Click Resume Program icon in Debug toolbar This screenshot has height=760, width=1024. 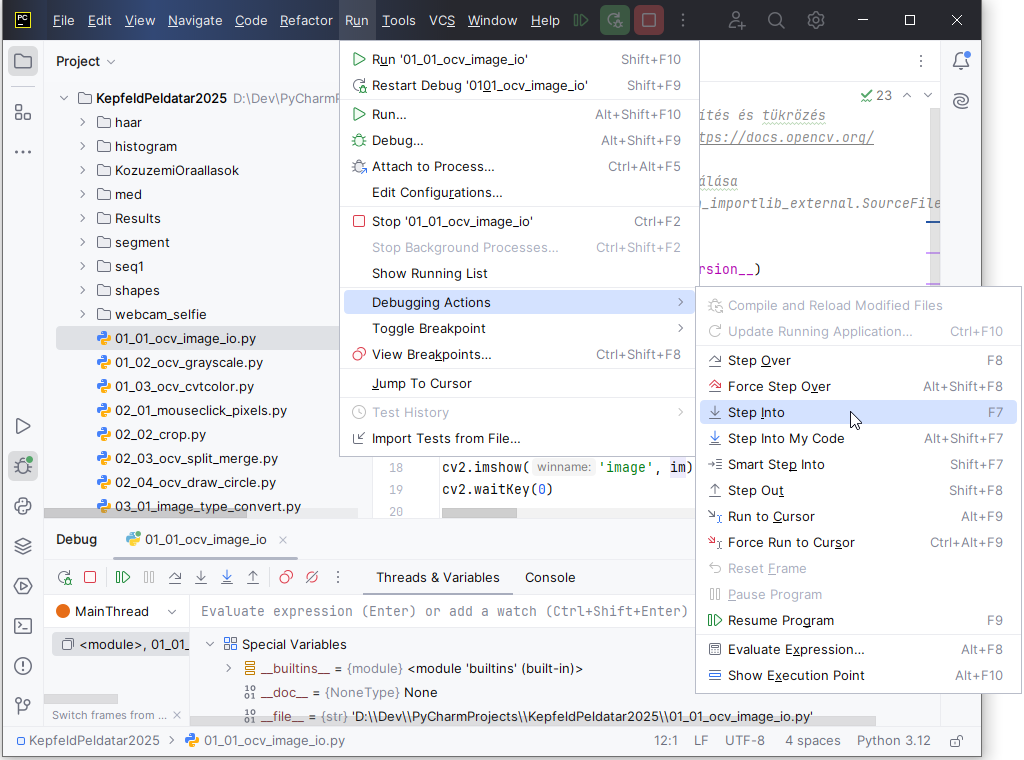(x=122, y=577)
